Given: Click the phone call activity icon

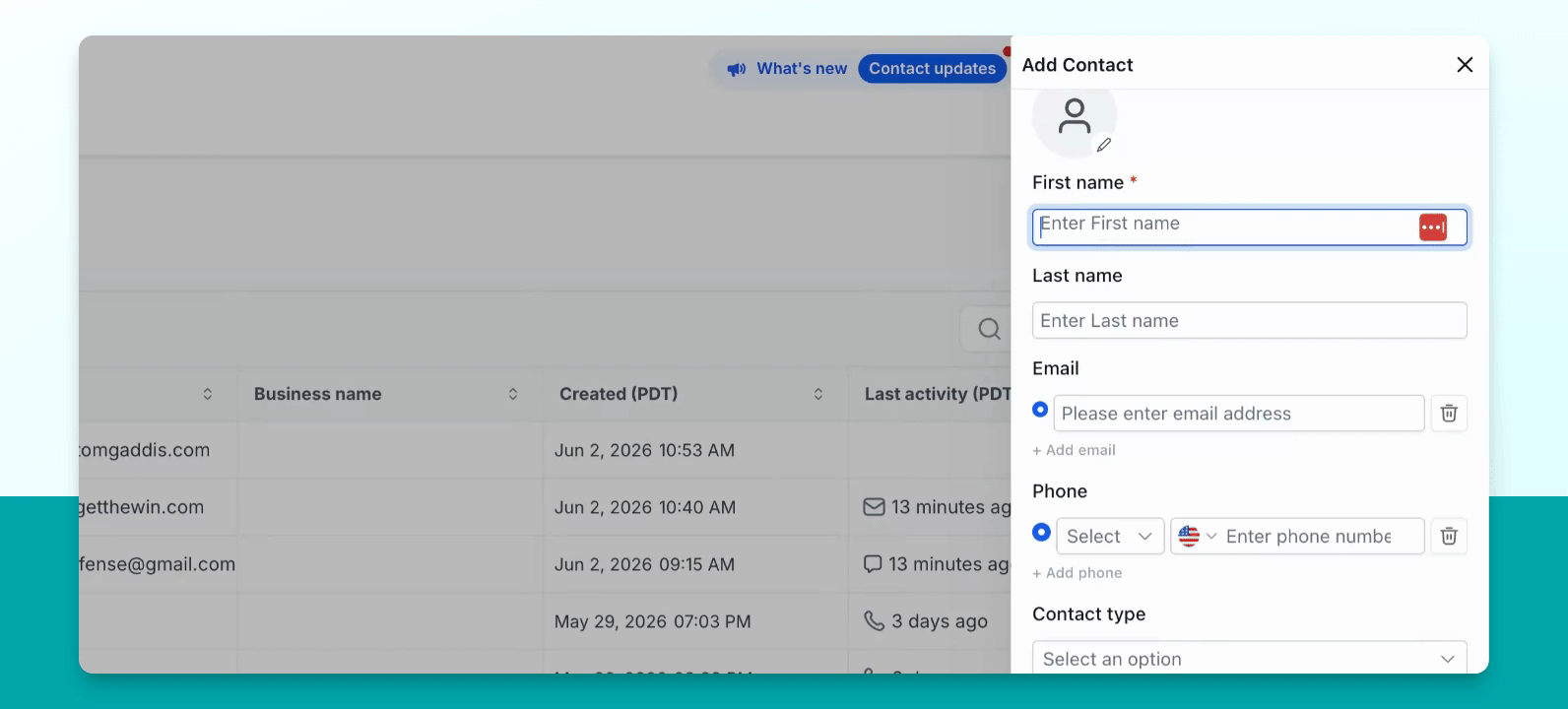Looking at the screenshot, I should [874, 621].
